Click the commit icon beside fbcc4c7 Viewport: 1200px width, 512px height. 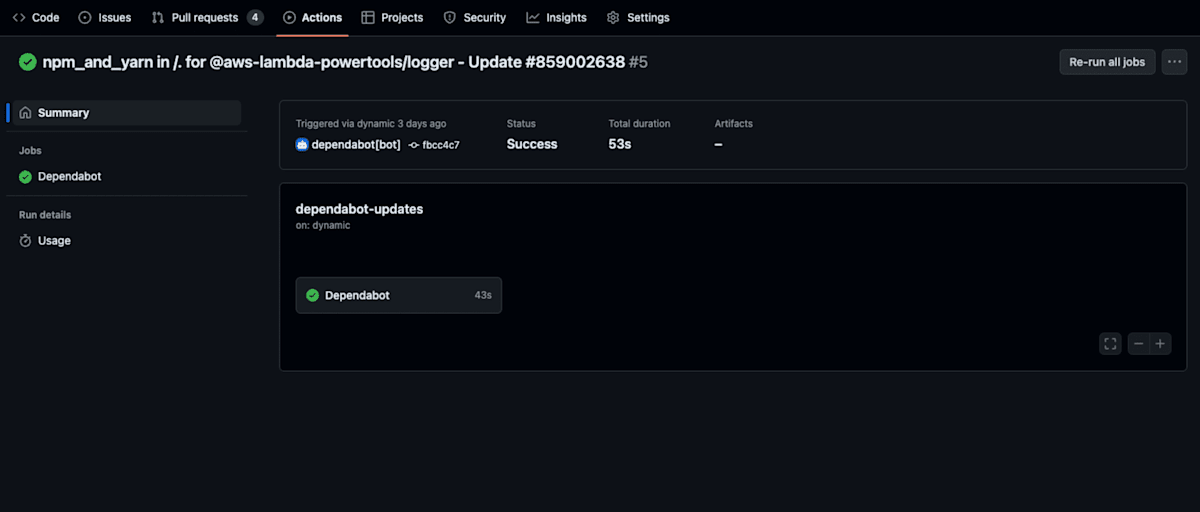[x=414, y=145]
